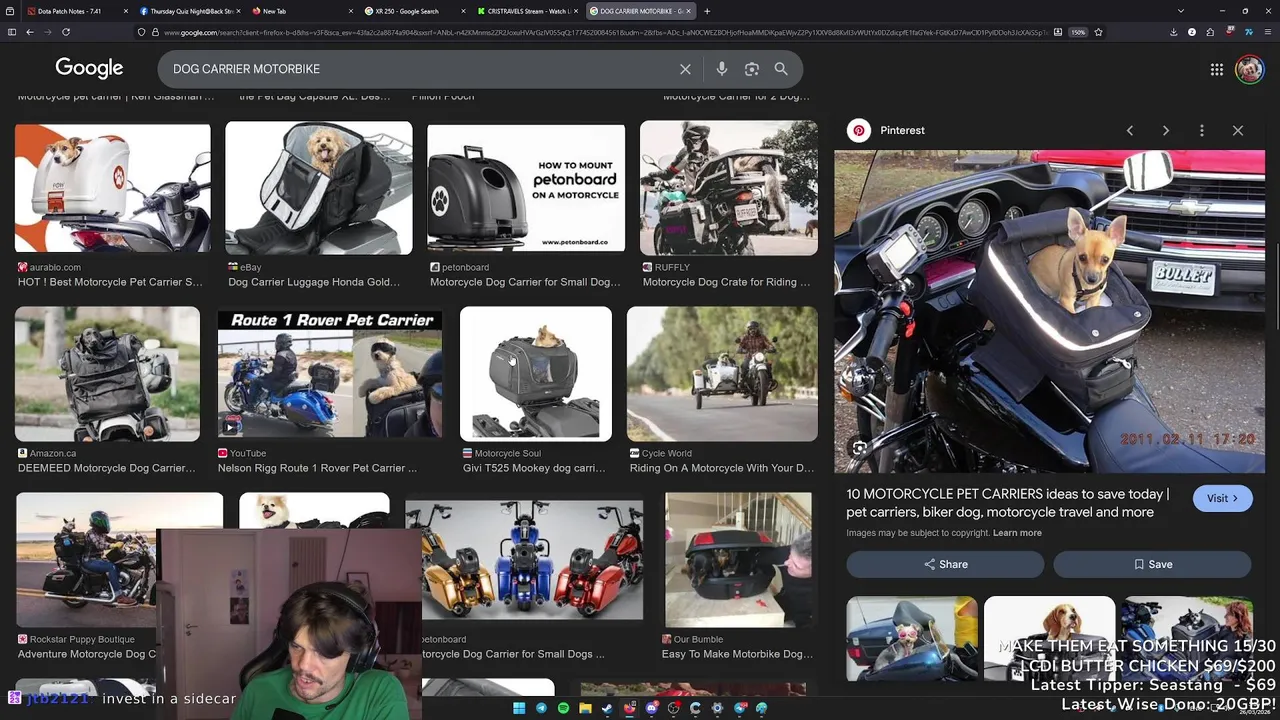Search inside image with lens icon on preview
1280x720 pixels.
click(859, 448)
